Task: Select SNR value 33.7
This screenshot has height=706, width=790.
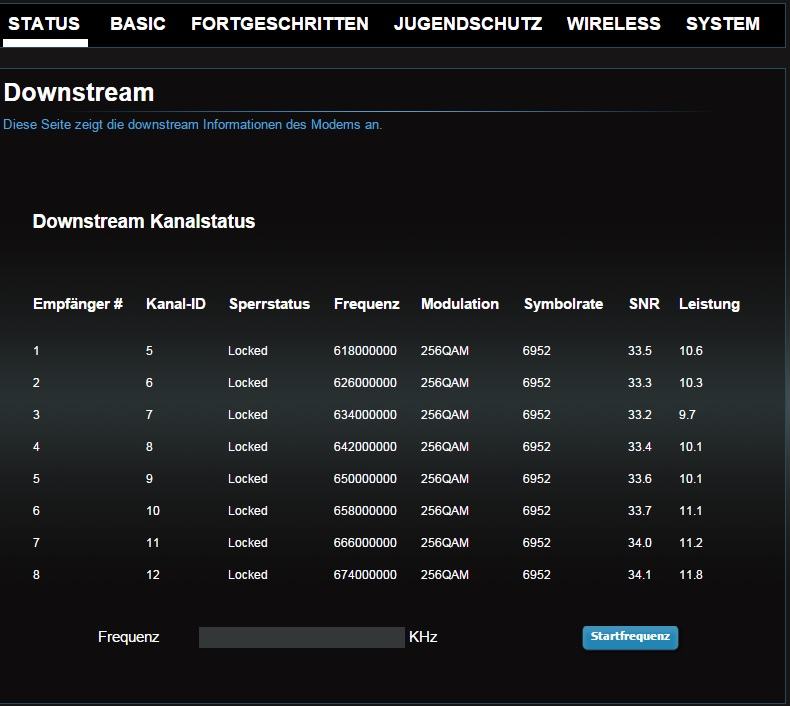Action: (x=639, y=510)
